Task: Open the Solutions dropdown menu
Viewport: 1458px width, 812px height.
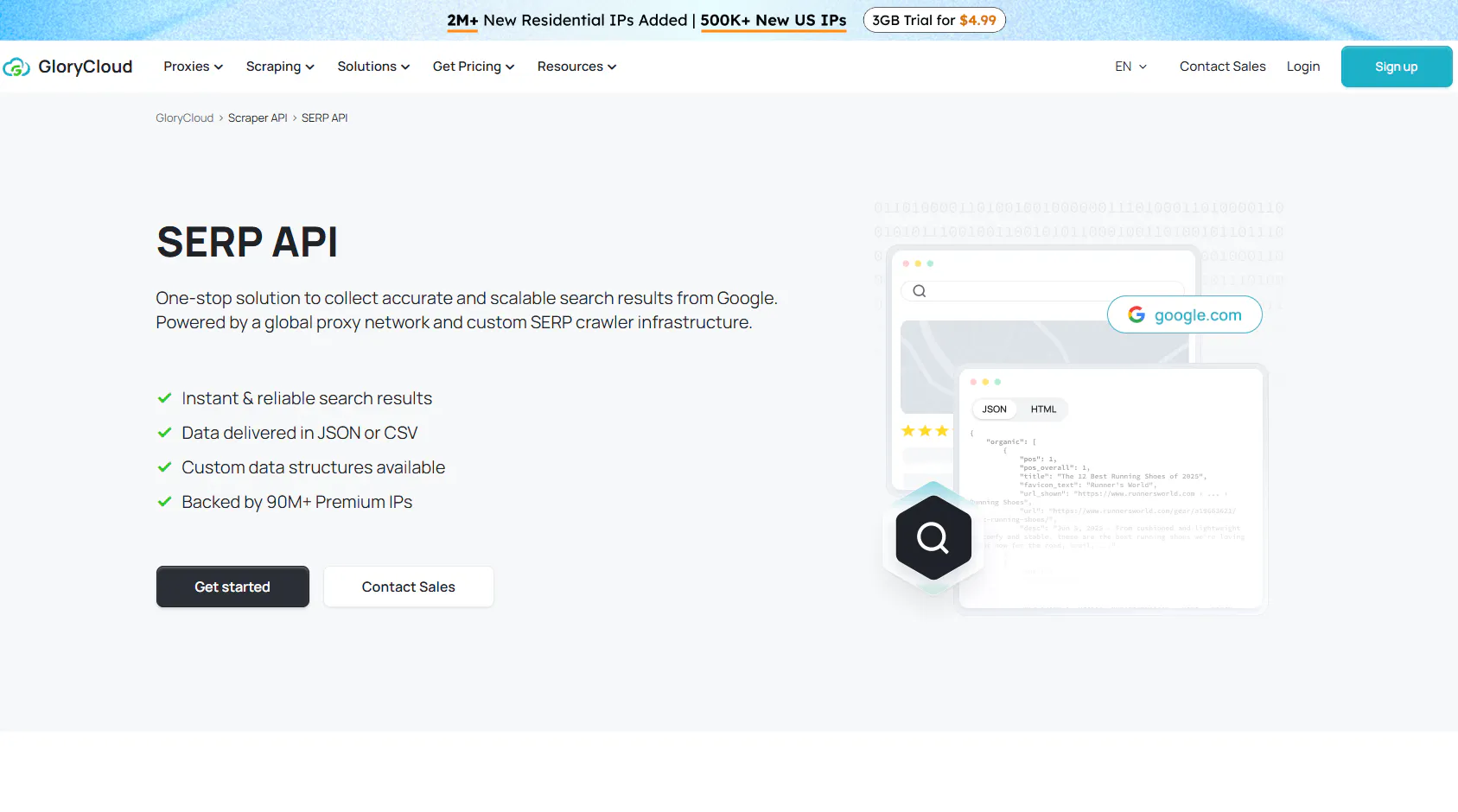Action: 373,67
